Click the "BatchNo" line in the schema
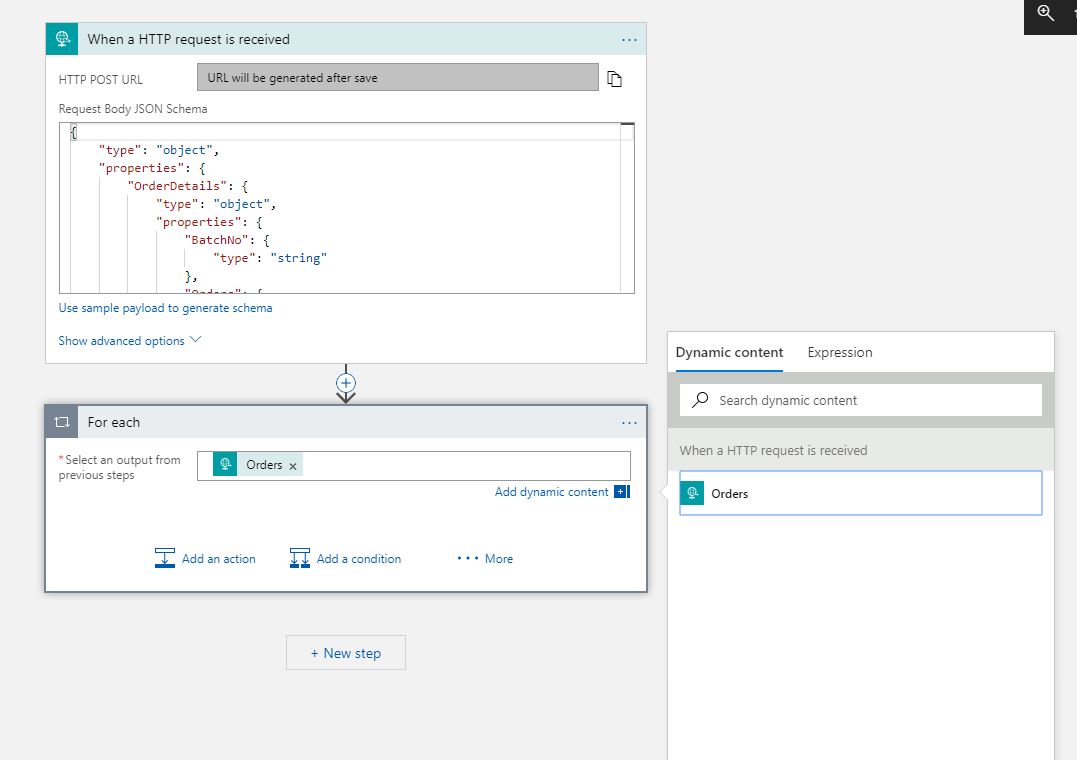Screen dimensions: 1077x760 coord(227,240)
